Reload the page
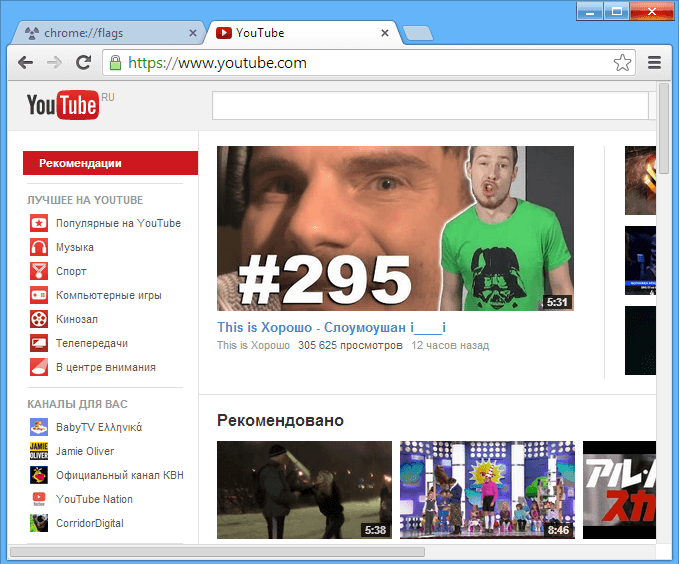Screen dimensions: 679x564 84,63
